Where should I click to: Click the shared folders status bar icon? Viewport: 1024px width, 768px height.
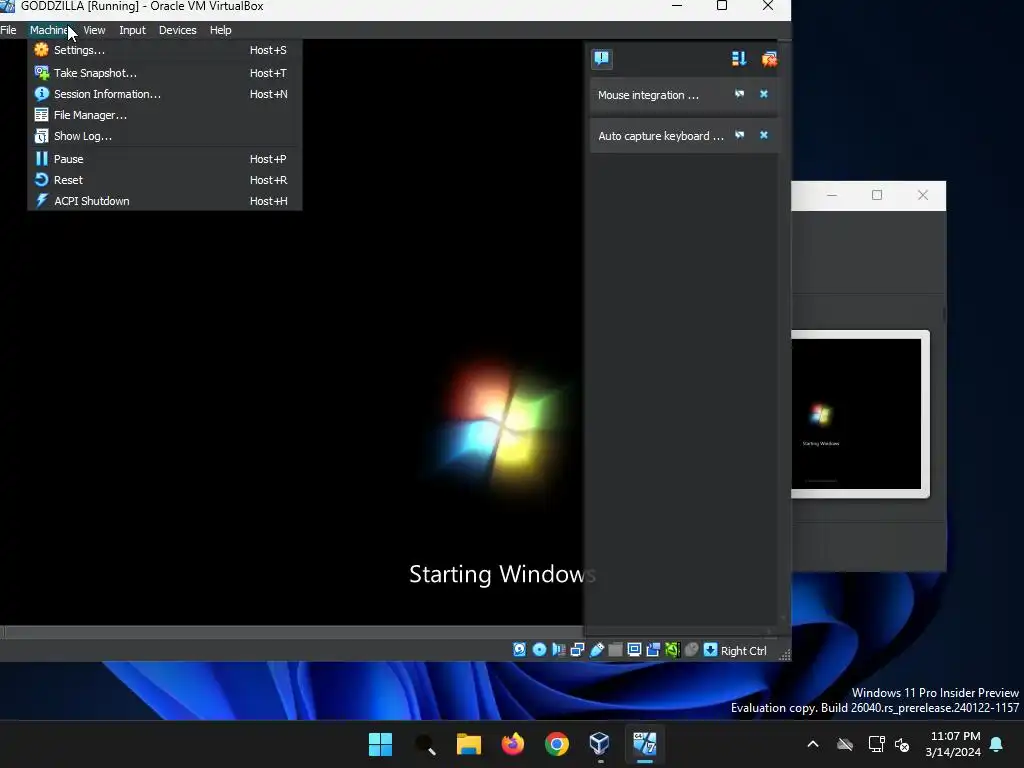tap(615, 650)
